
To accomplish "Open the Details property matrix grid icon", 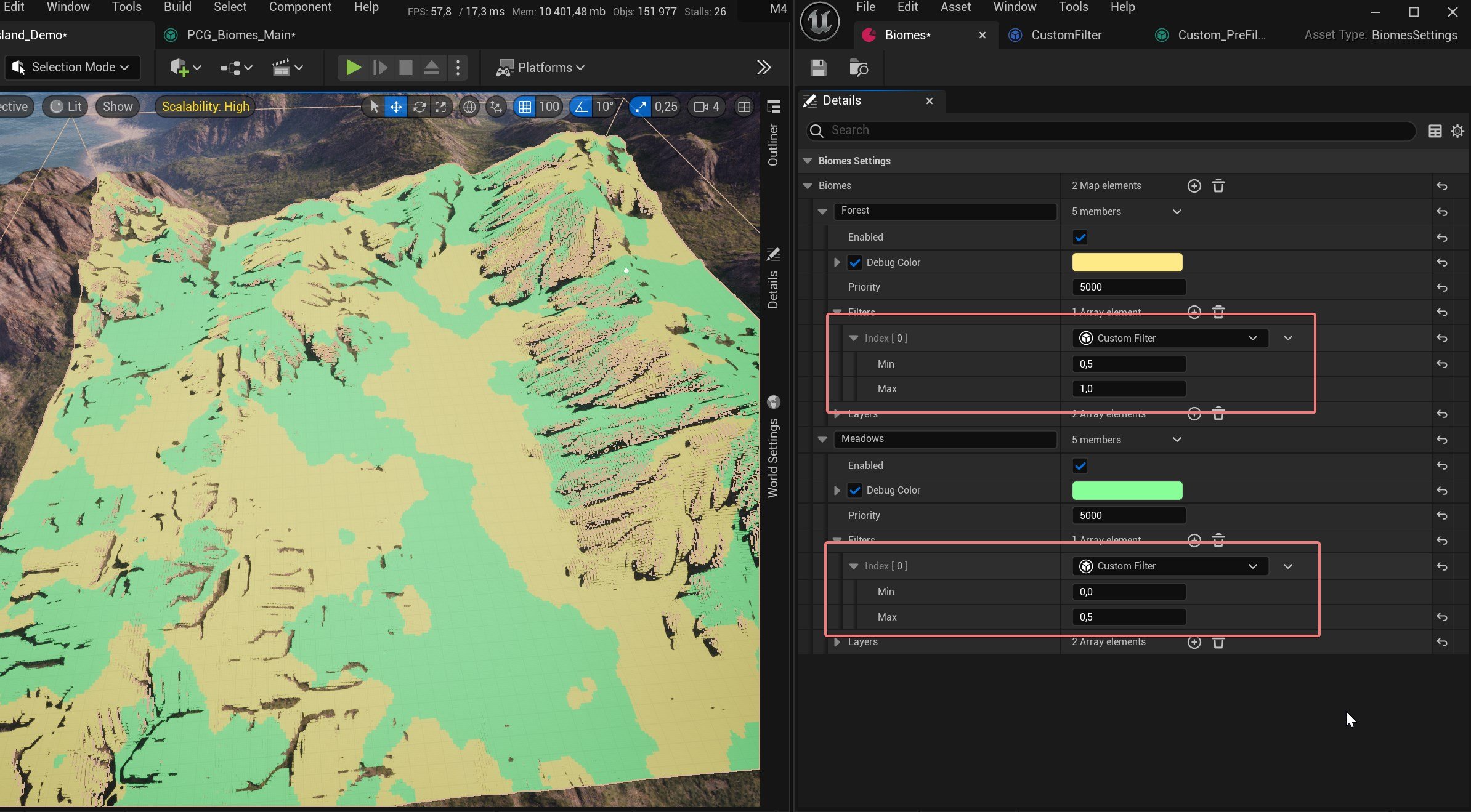I will click(x=1435, y=131).
